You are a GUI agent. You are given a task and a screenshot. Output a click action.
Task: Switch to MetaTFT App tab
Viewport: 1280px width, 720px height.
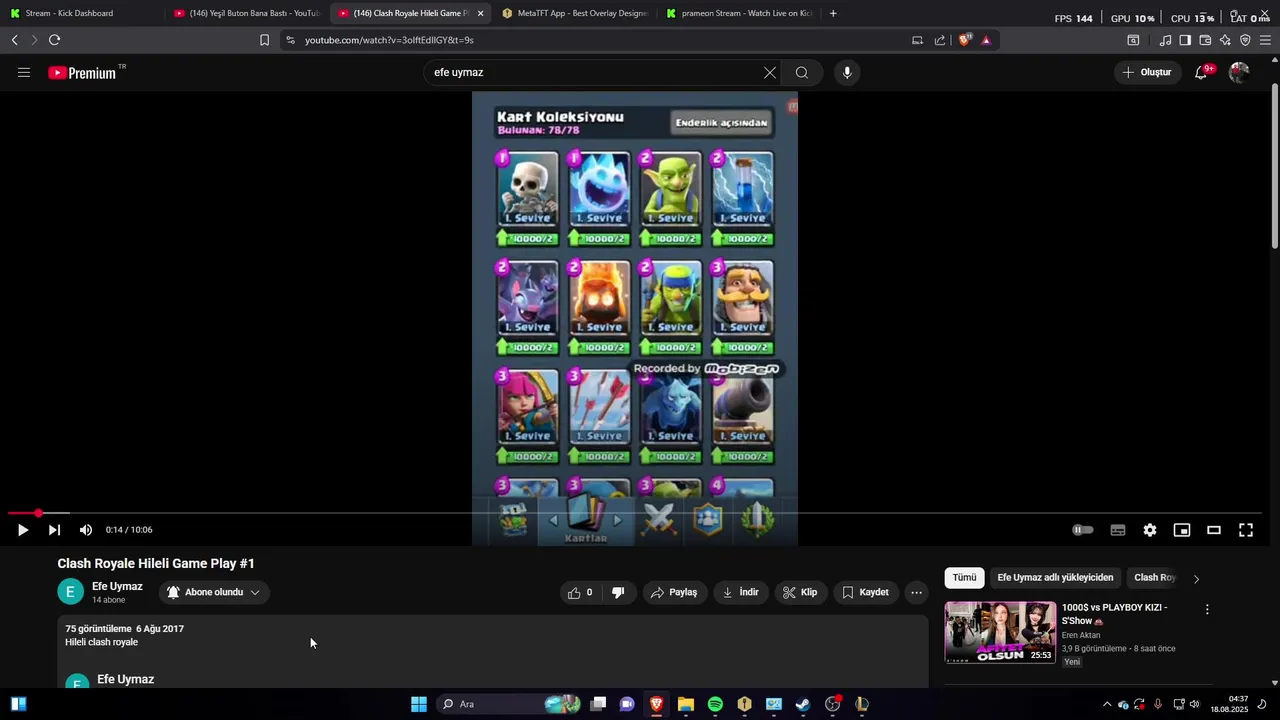tap(575, 13)
